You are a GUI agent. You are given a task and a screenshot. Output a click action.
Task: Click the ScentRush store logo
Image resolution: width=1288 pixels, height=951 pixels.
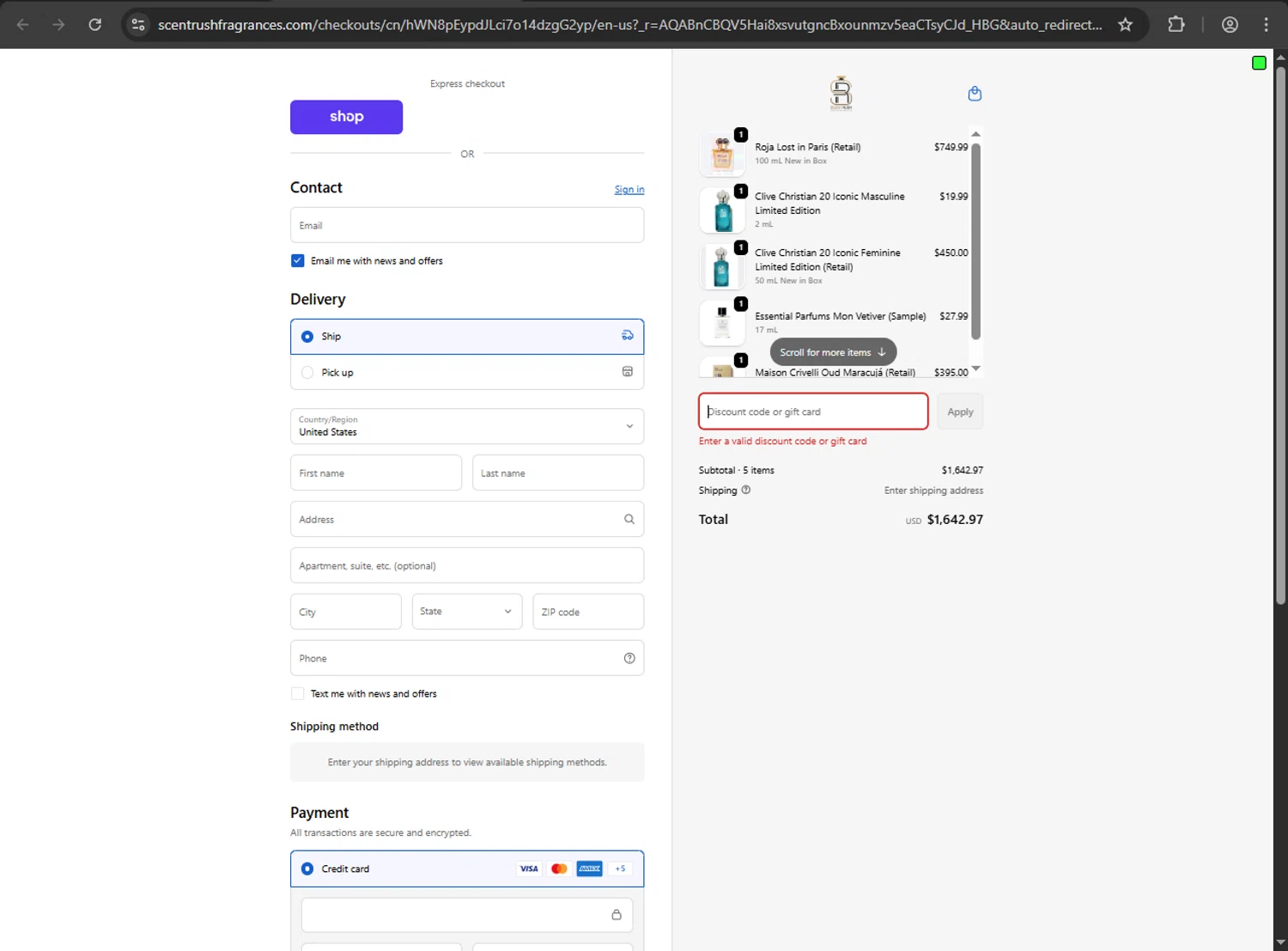841,93
